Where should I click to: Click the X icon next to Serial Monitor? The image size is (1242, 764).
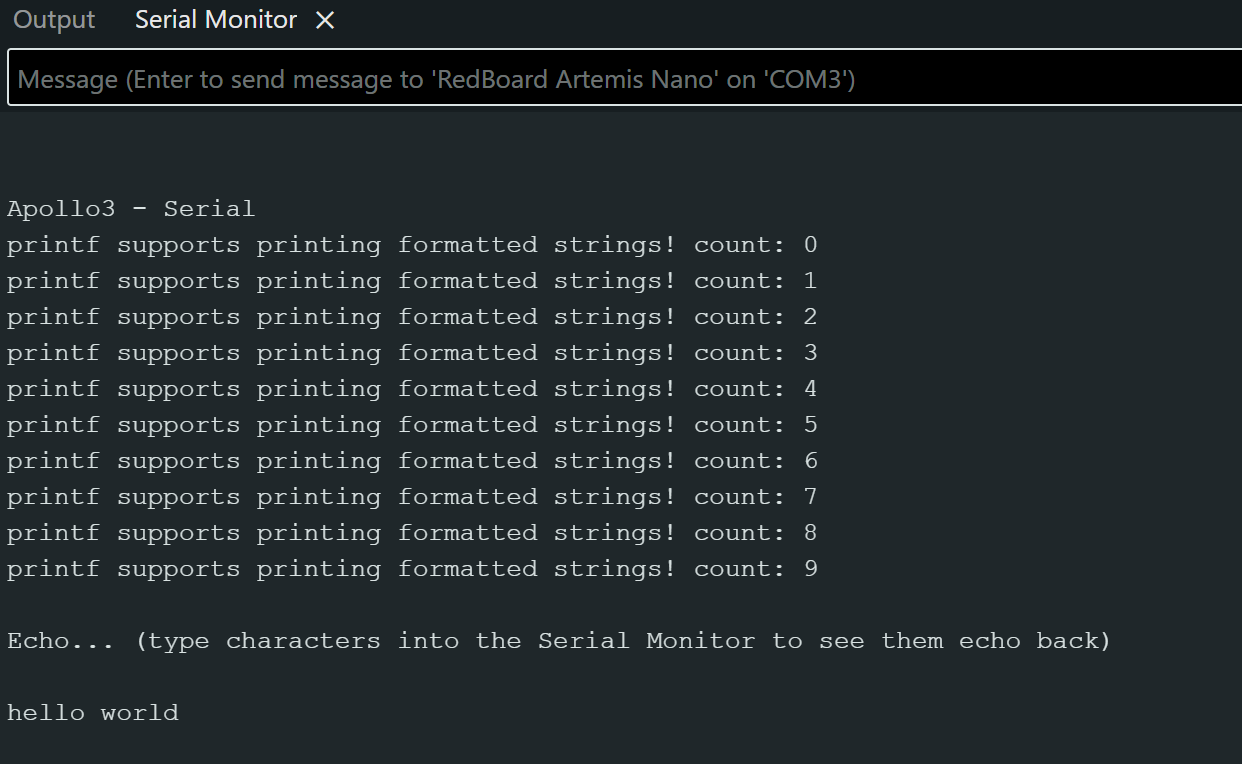tap(324, 19)
